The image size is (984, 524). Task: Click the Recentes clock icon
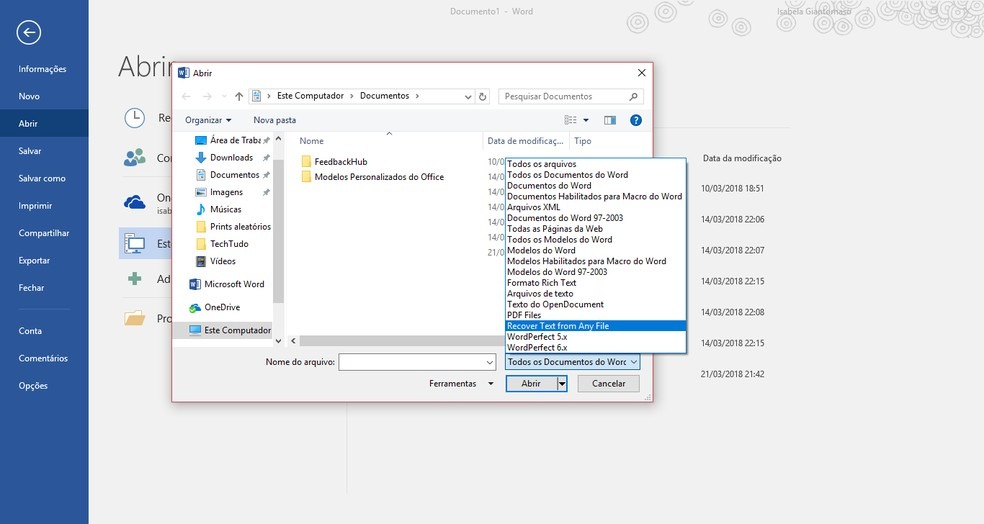tap(134, 118)
